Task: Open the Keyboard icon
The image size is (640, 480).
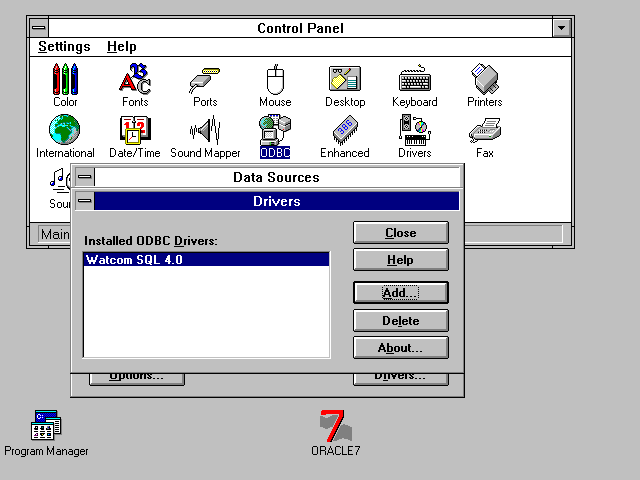Action: click(x=414, y=80)
